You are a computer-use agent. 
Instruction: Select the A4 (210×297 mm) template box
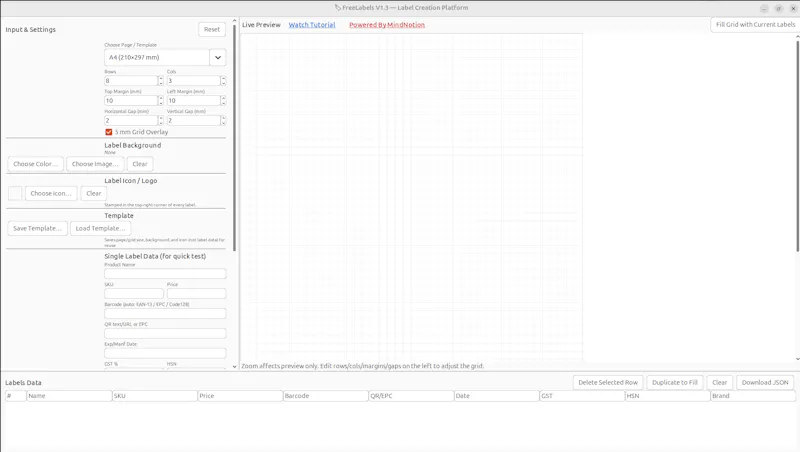point(157,58)
